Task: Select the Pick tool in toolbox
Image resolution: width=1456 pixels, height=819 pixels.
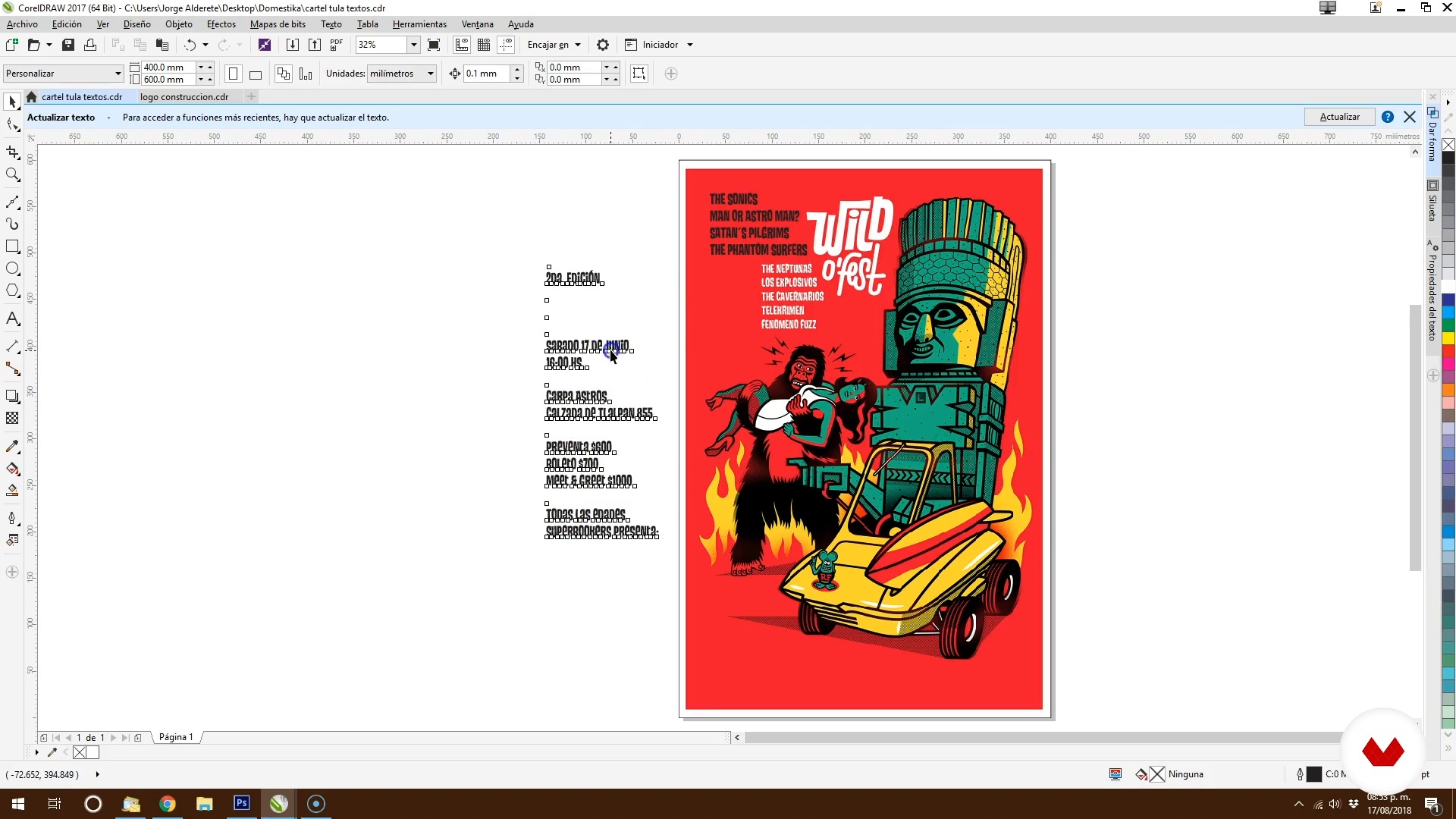Action: 12,102
